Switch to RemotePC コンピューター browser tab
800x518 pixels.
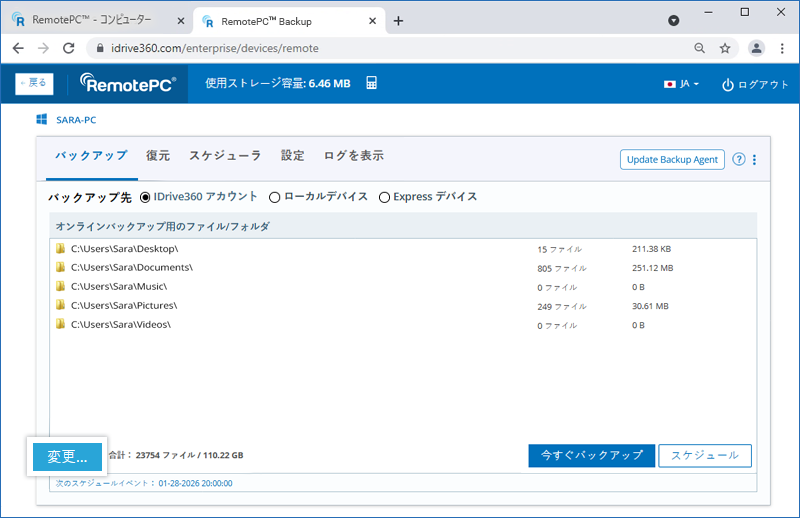97,20
